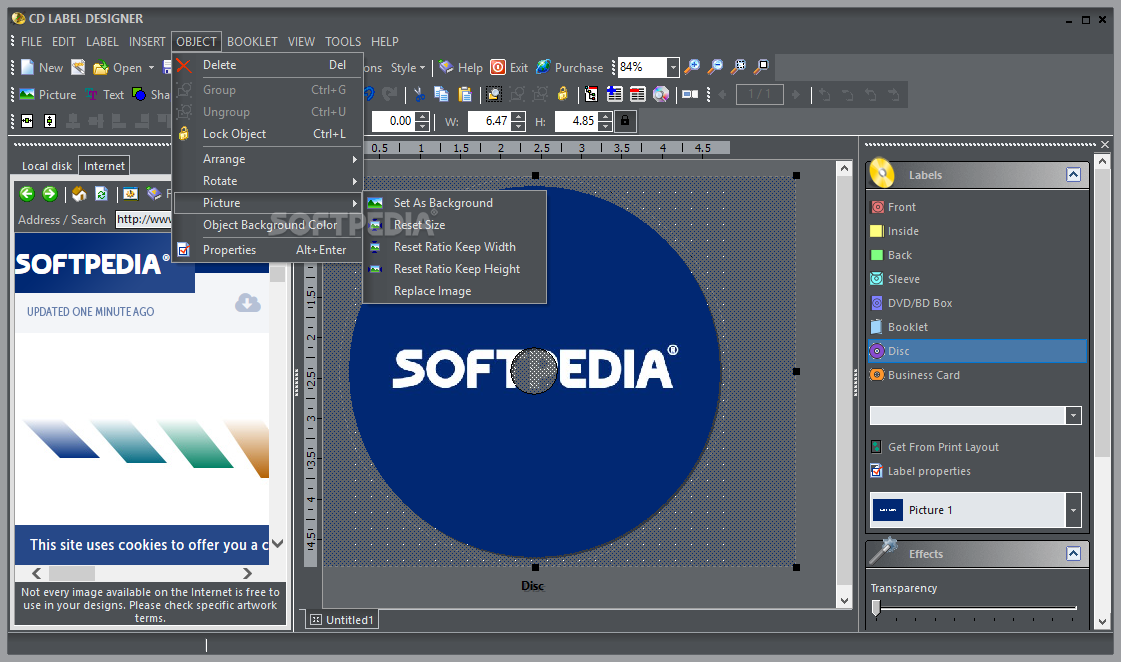Click the center vertically alignment icon
Image resolution: width=1121 pixels, height=662 pixels.
50,121
